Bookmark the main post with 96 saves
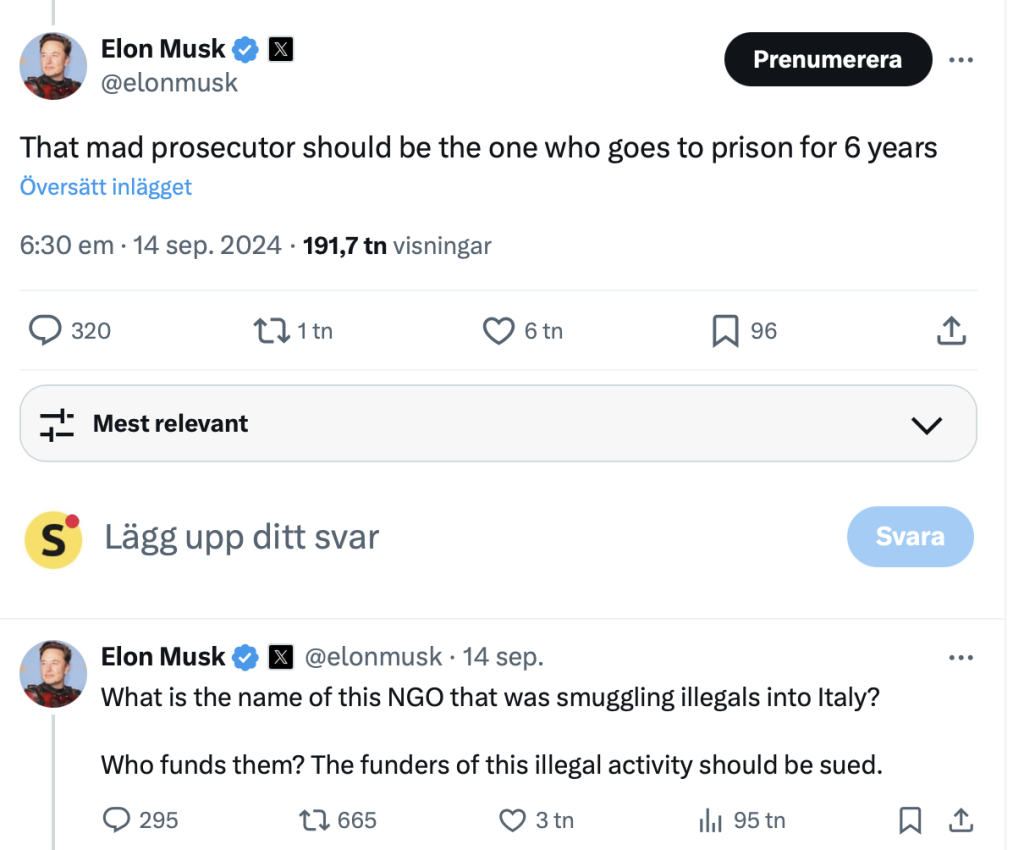Screen dimensions: 1024x850 pos(725,330)
